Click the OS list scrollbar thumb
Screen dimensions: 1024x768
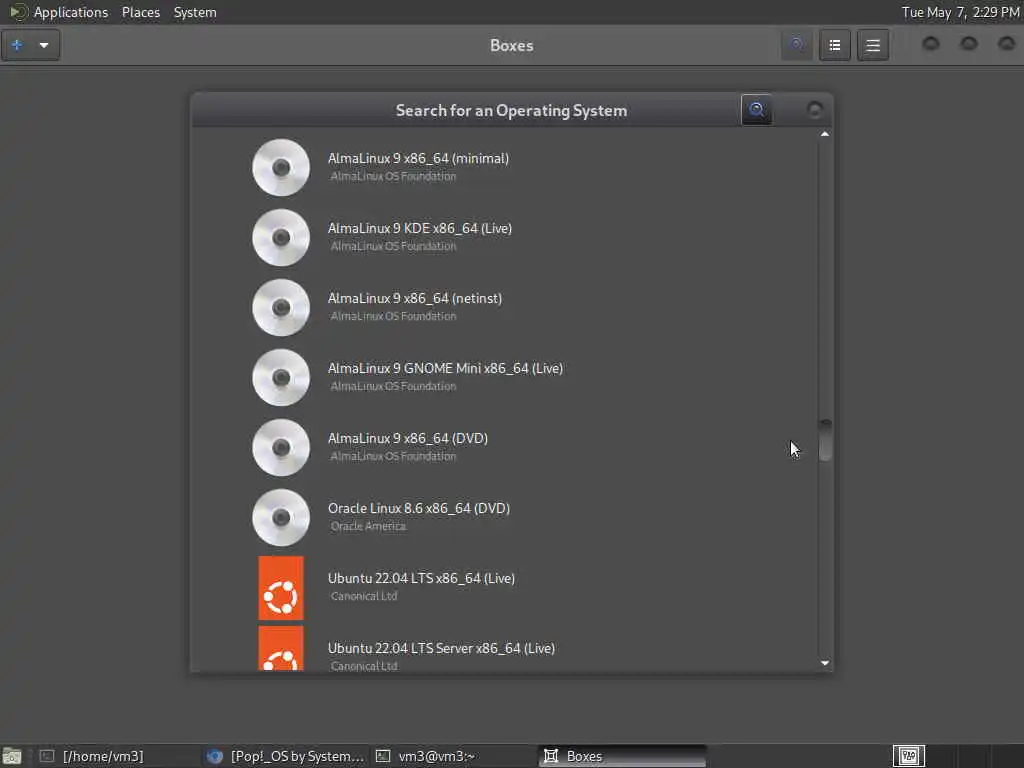tap(825, 441)
